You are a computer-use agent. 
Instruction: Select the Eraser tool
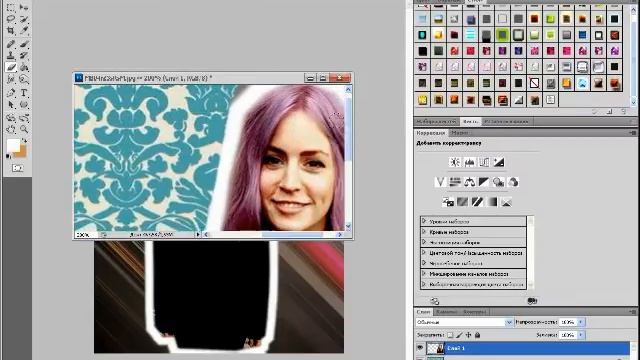tap(11, 67)
